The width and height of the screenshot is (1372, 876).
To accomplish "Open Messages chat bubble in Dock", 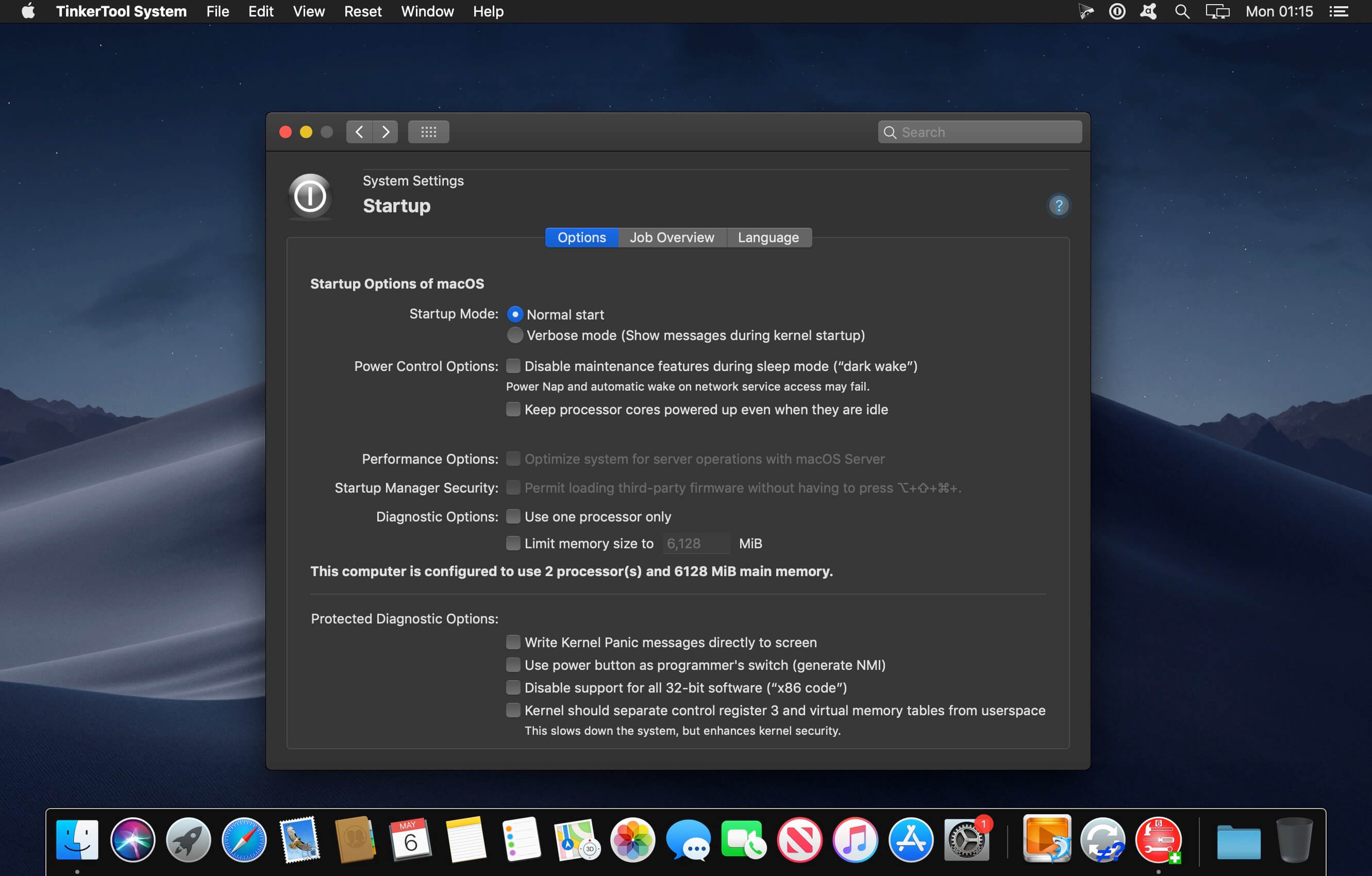I will pyautogui.click(x=688, y=839).
